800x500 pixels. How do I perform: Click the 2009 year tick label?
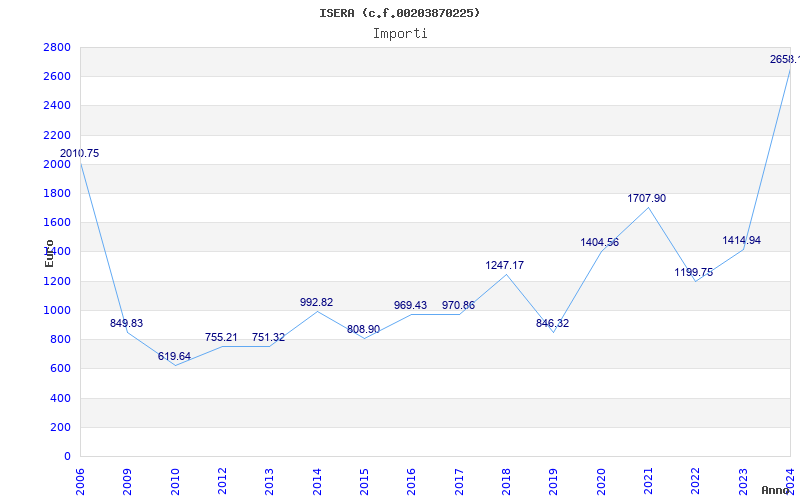pyautogui.click(x=127, y=482)
